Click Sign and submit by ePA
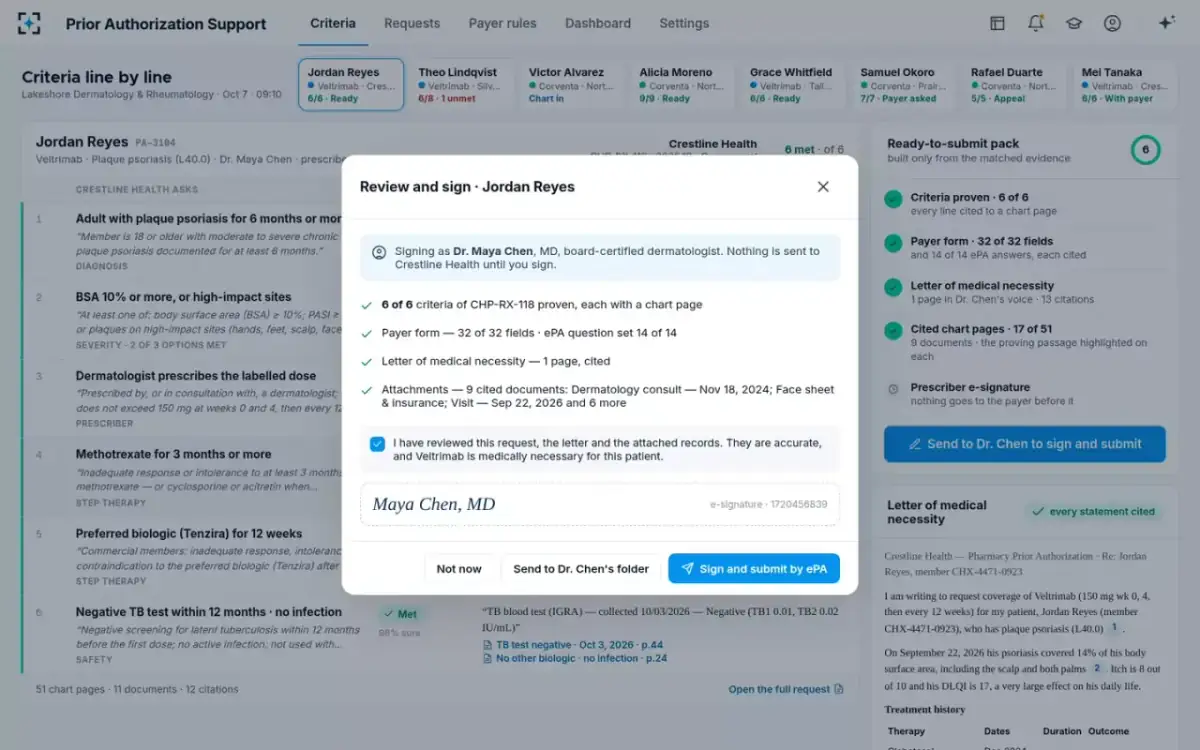Screen dimensions: 1200x750 tap(754, 569)
